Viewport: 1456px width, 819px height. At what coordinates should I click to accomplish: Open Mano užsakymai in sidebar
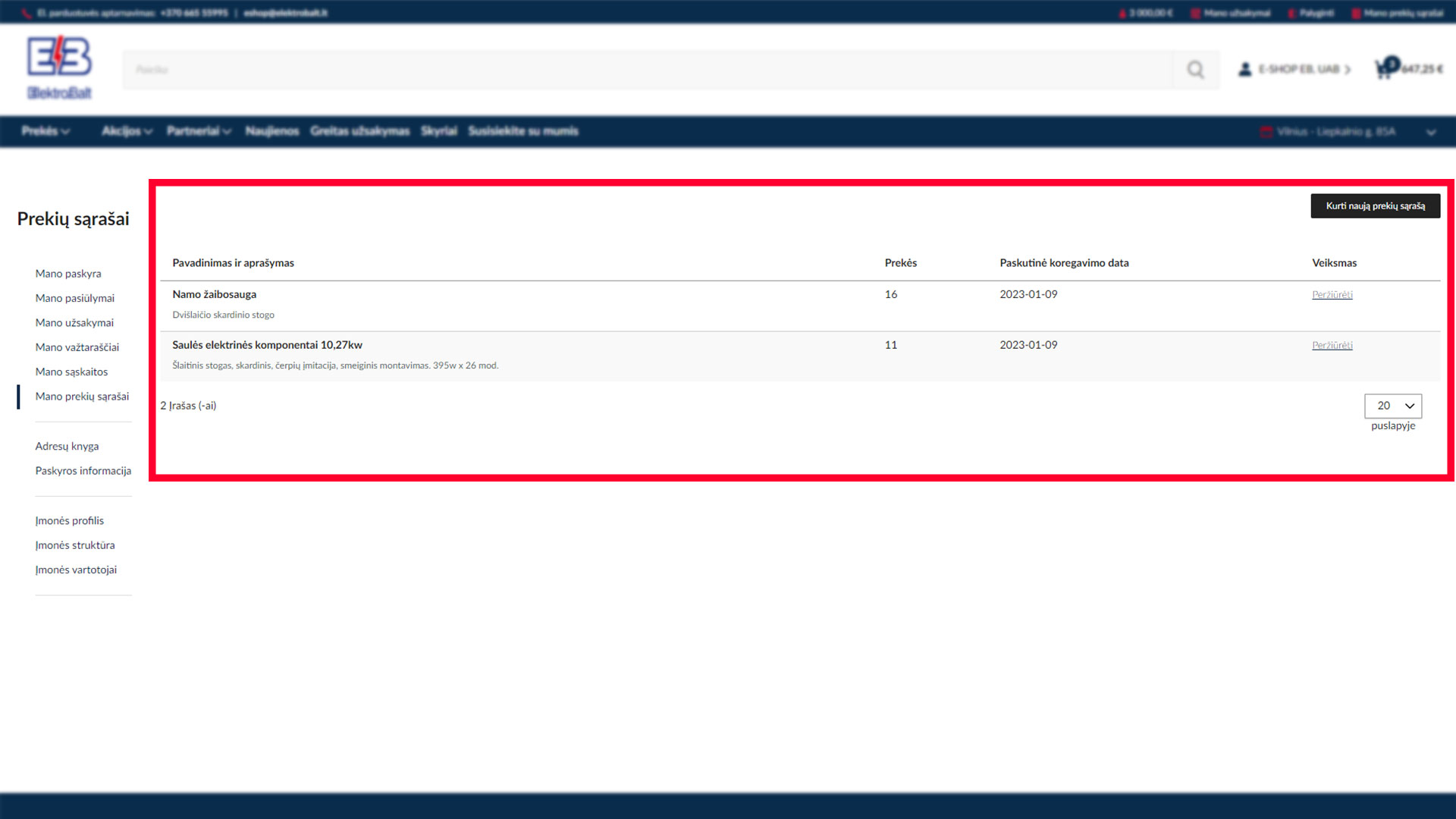[74, 323]
